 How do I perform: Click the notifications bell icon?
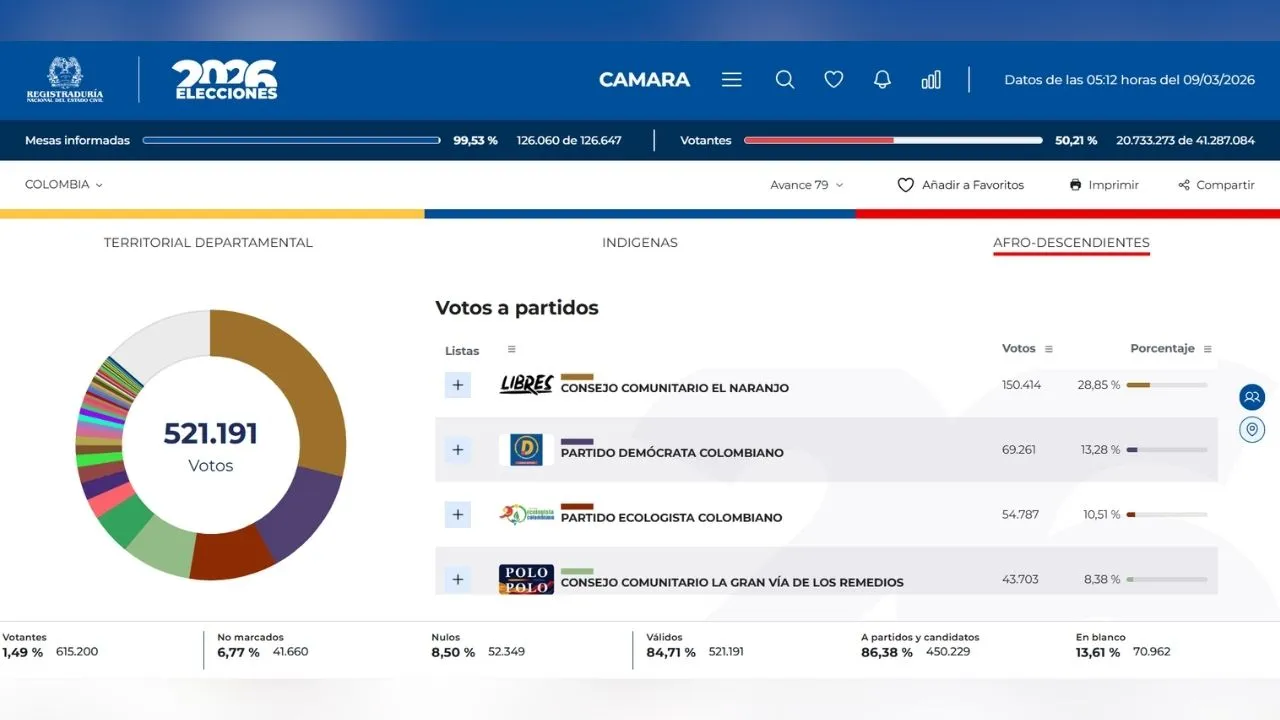(x=882, y=80)
